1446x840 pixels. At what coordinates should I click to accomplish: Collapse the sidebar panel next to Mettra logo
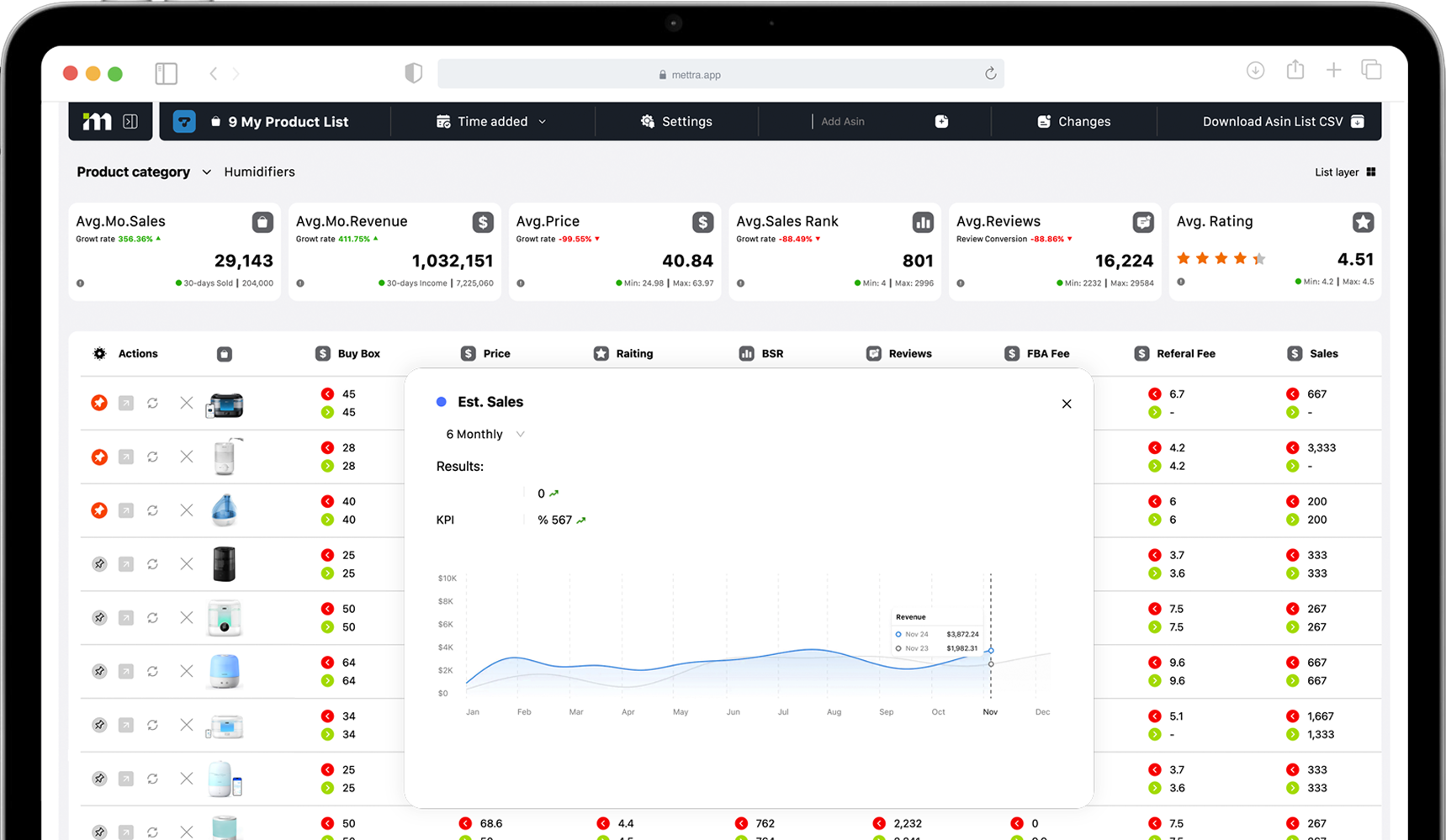pos(130,121)
